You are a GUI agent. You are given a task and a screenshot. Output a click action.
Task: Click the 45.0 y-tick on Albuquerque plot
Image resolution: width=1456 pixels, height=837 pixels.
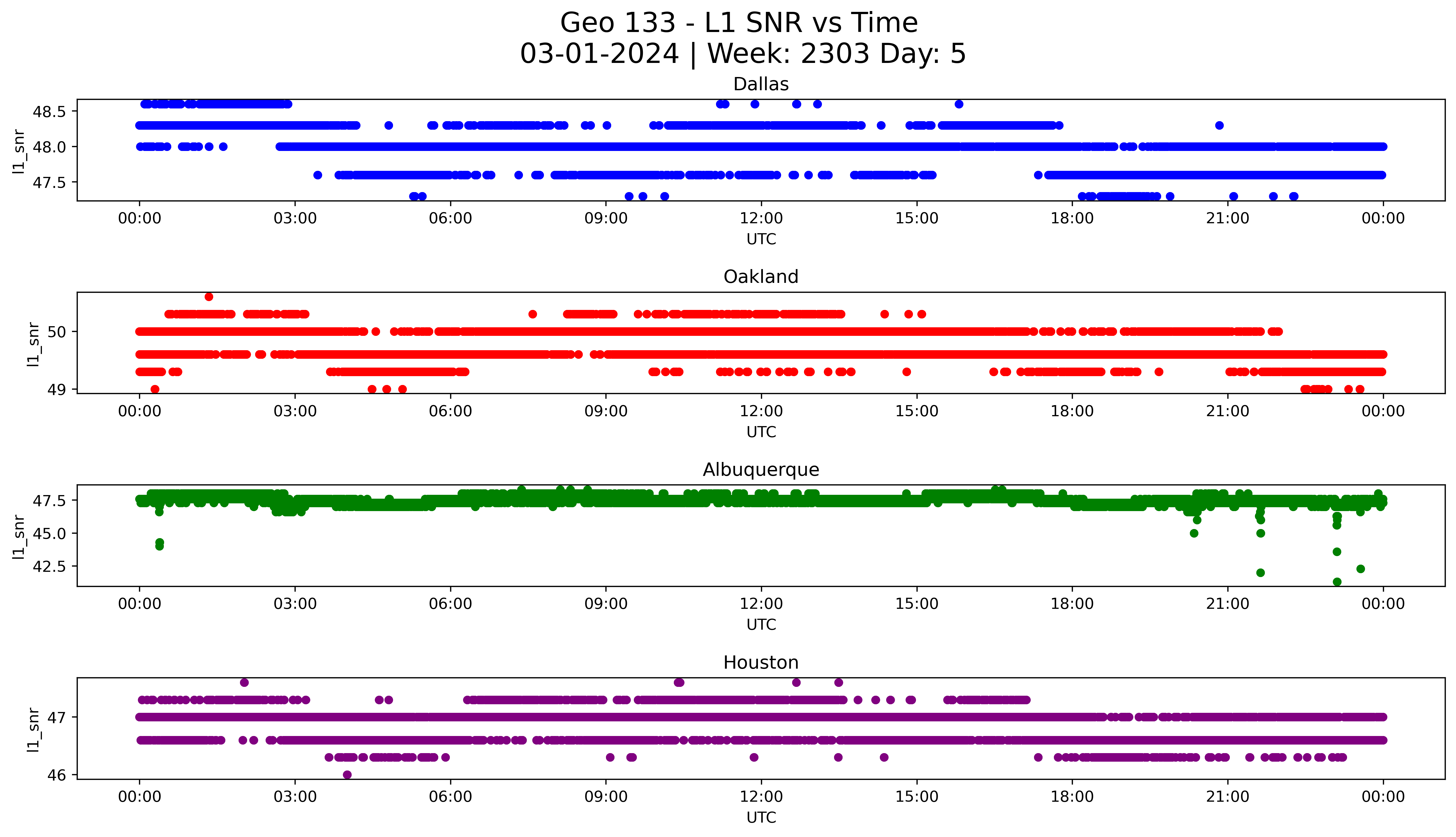click(x=49, y=533)
